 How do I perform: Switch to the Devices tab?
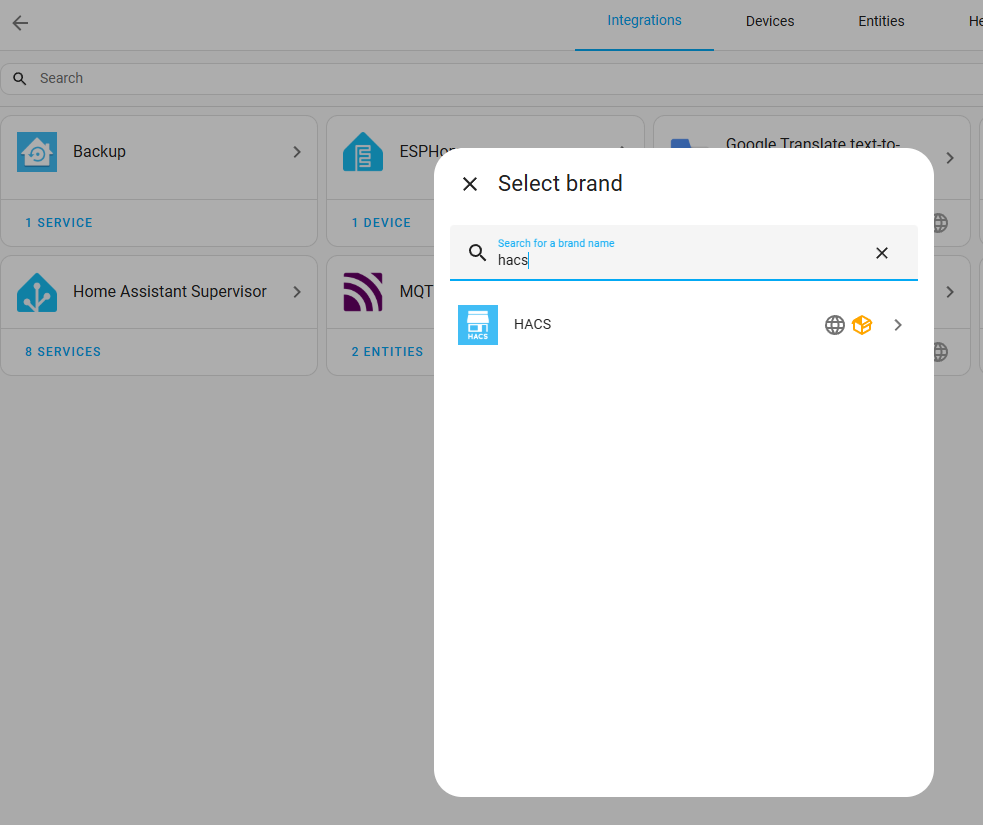769,21
